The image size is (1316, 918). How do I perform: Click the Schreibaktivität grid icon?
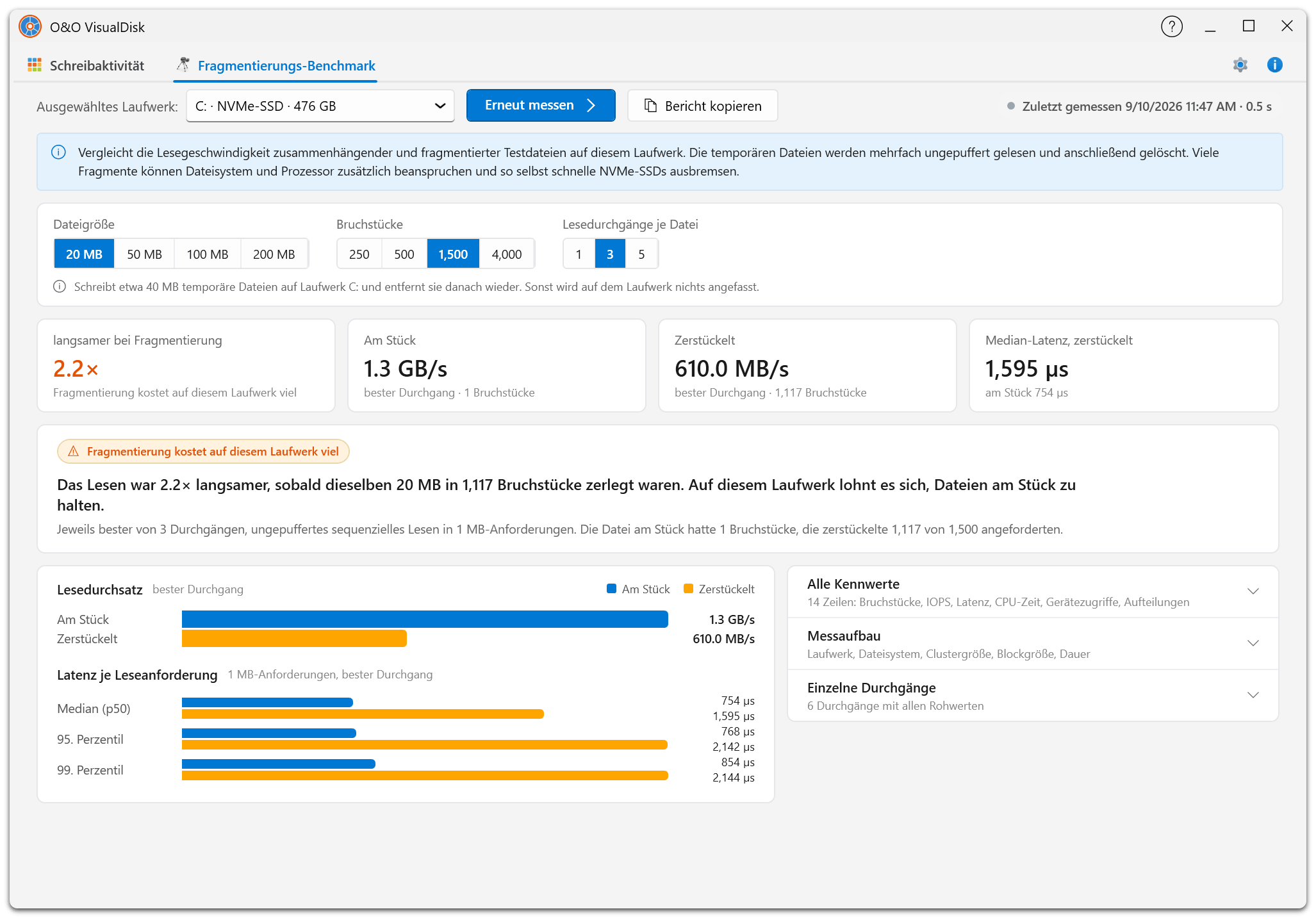pyautogui.click(x=35, y=65)
